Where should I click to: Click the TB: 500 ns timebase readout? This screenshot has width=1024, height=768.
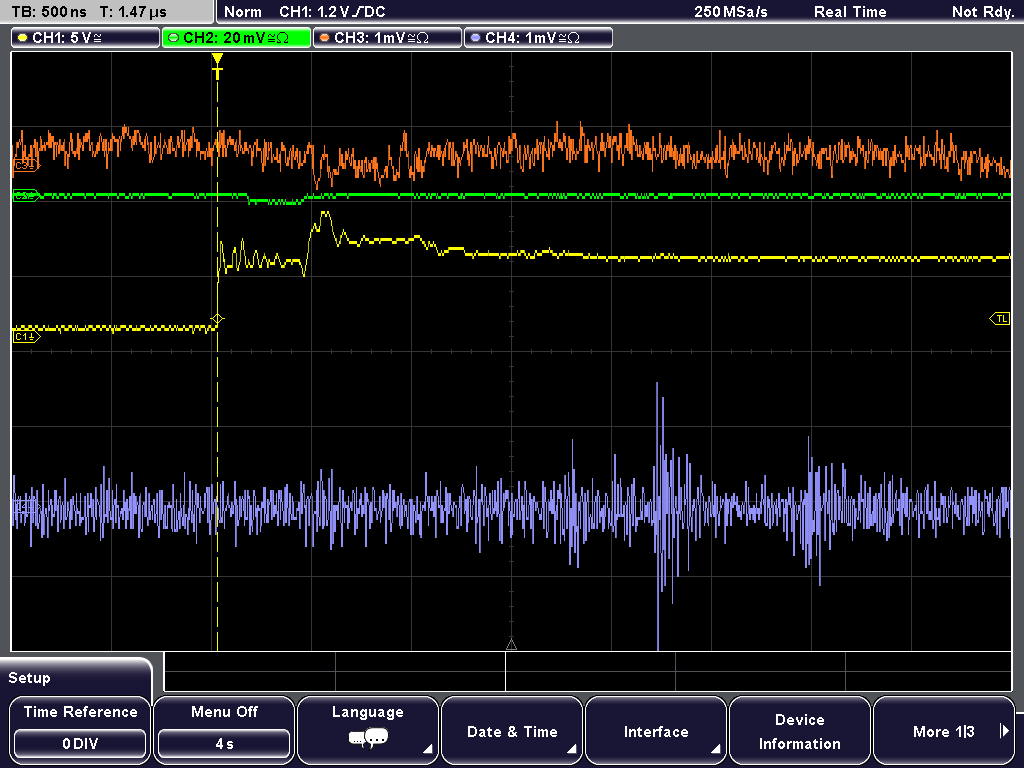(49, 12)
